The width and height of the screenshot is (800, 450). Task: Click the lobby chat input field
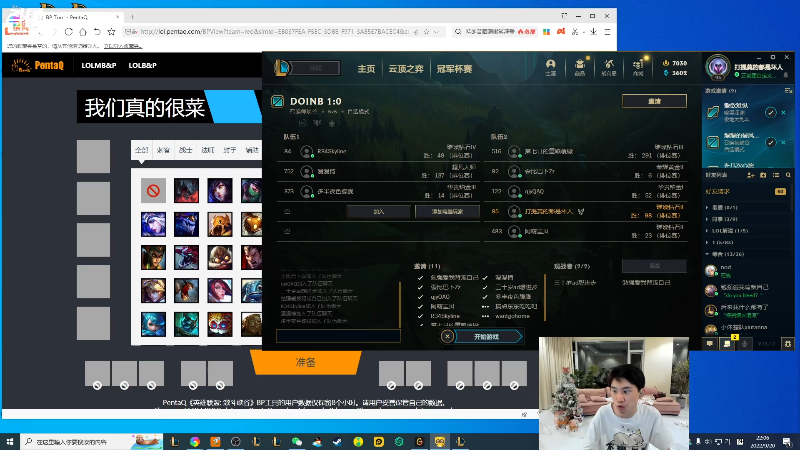click(338, 336)
